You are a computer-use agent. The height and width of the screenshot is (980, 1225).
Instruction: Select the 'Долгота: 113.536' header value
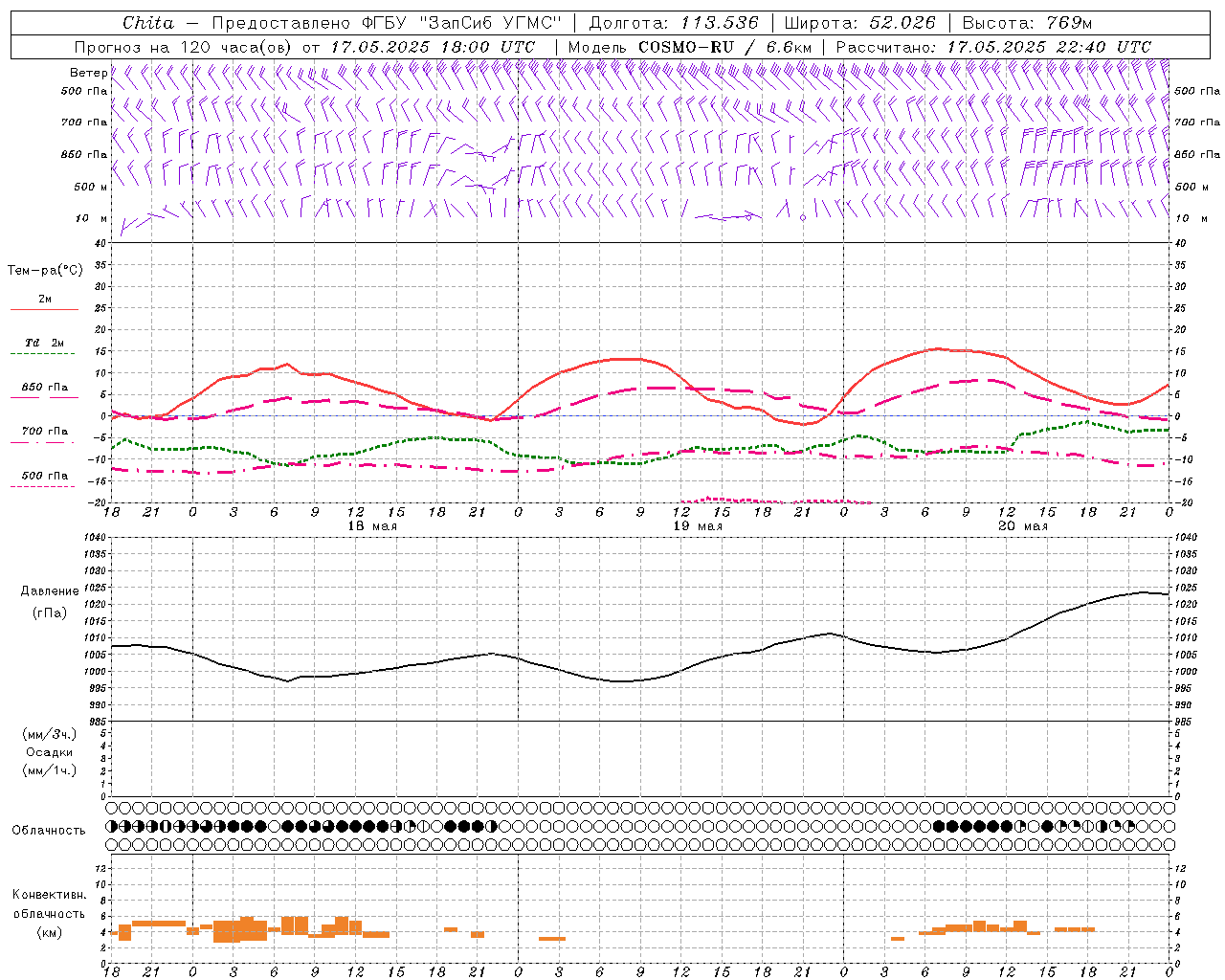click(674, 23)
